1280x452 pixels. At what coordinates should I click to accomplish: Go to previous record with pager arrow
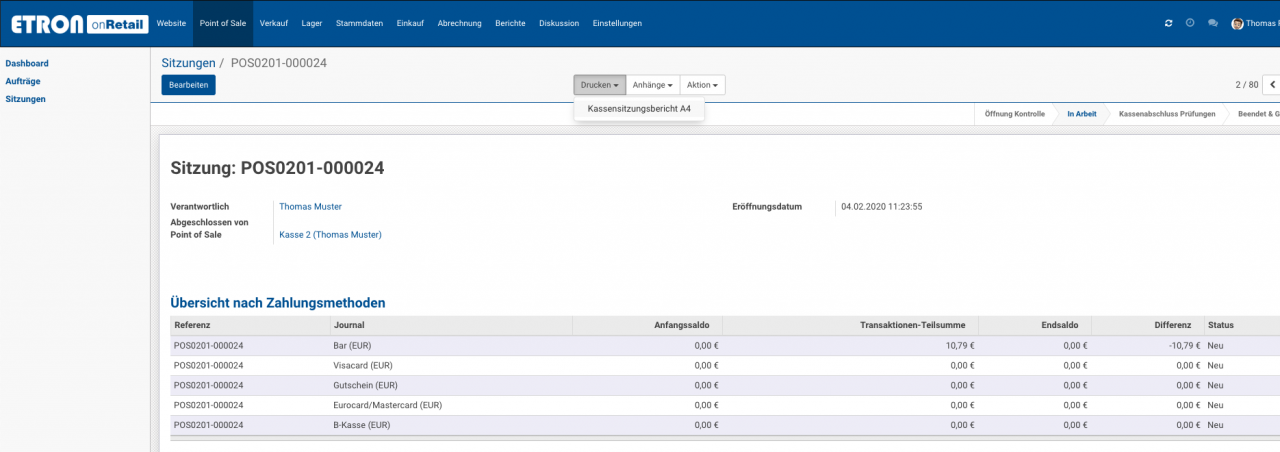[x=1272, y=85]
